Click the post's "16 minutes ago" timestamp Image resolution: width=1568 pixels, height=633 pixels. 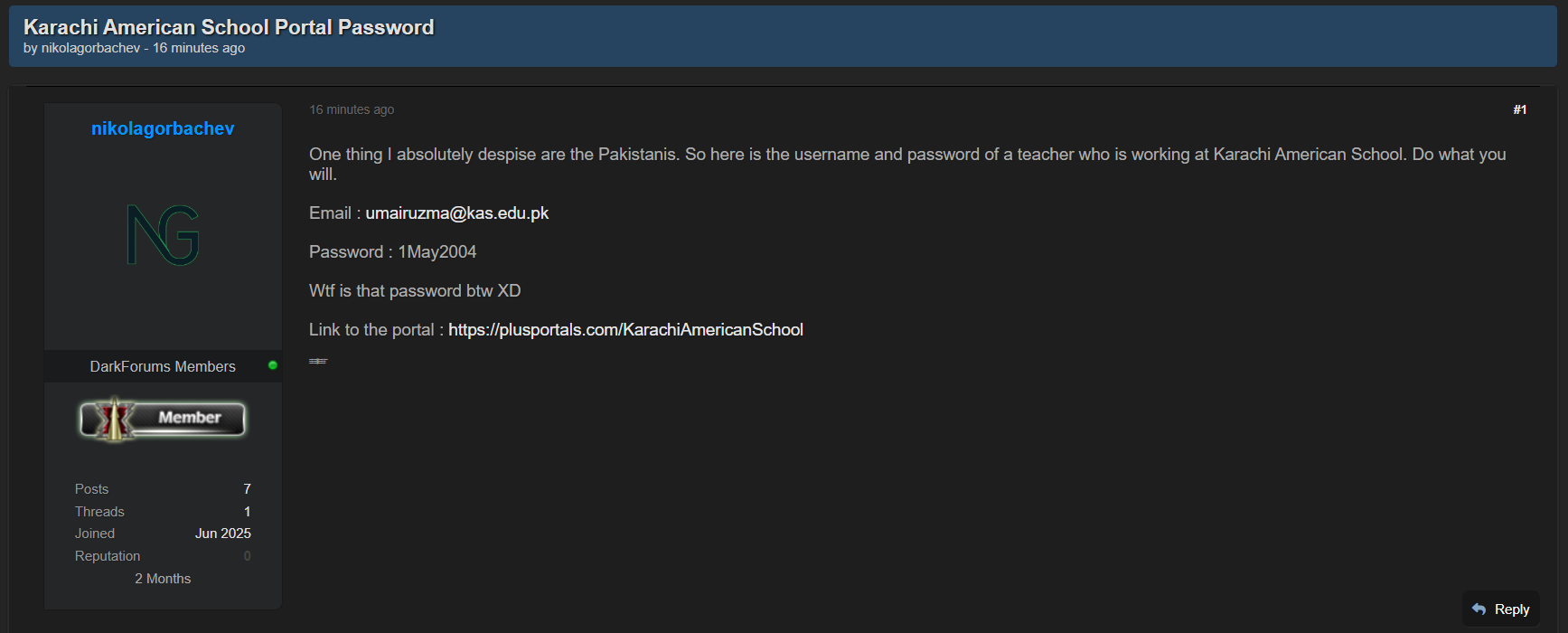click(x=352, y=109)
